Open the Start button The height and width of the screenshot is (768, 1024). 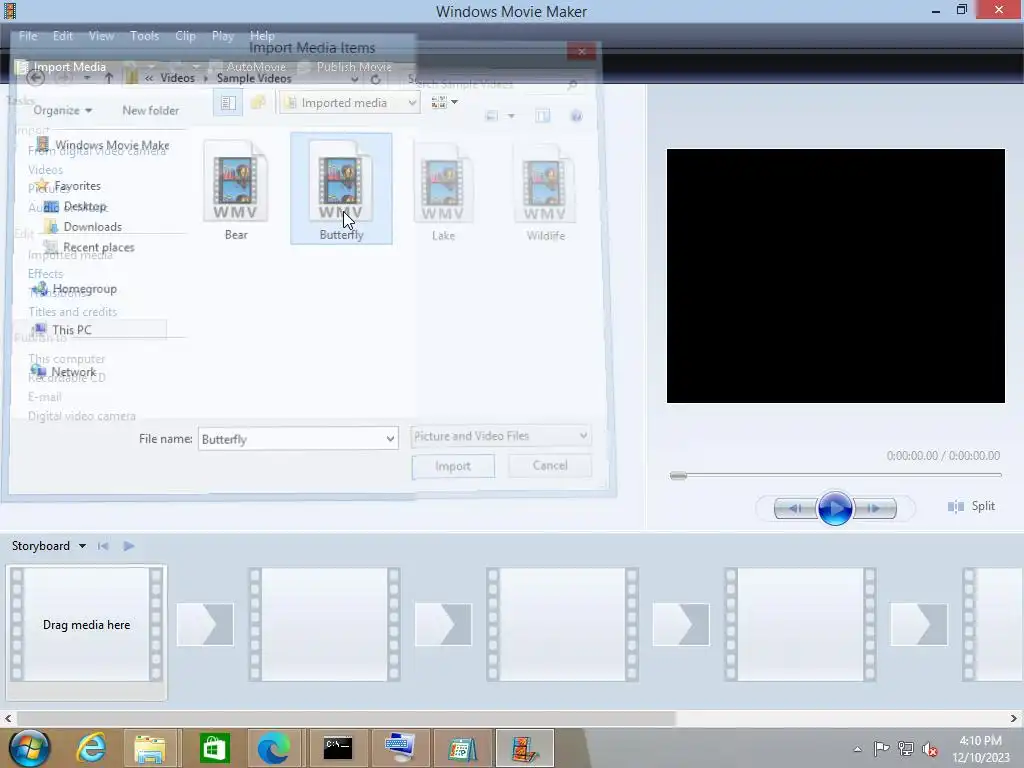pos(29,748)
